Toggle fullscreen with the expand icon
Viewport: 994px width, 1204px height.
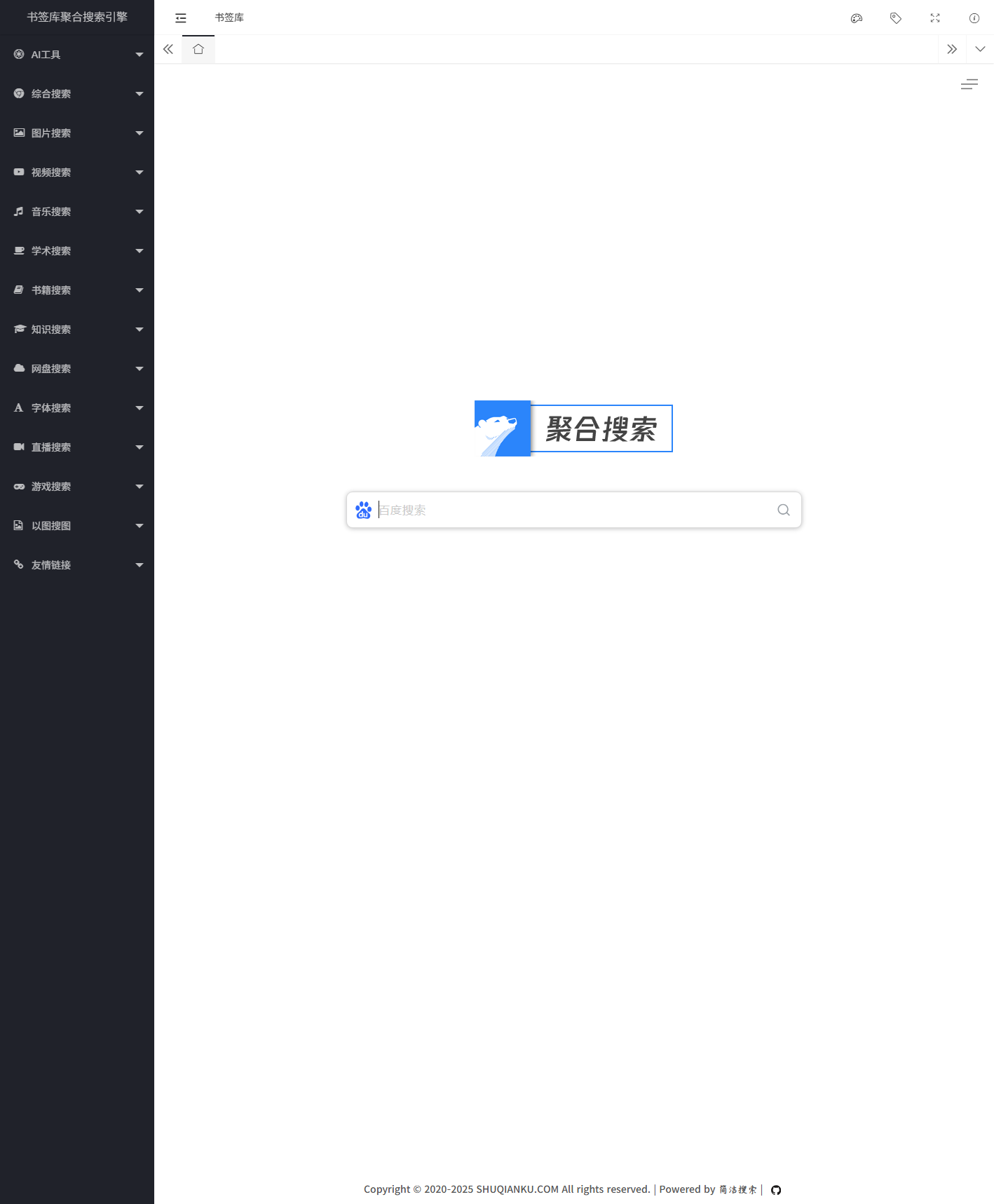935,18
